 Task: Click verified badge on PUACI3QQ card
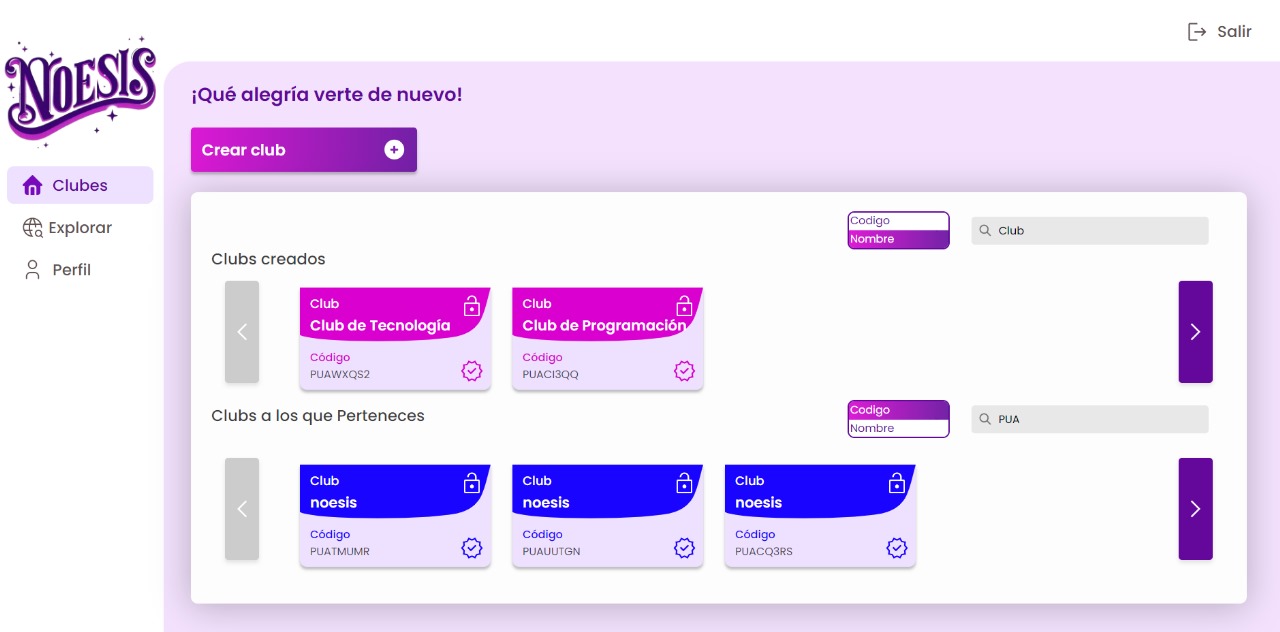pyautogui.click(x=684, y=371)
